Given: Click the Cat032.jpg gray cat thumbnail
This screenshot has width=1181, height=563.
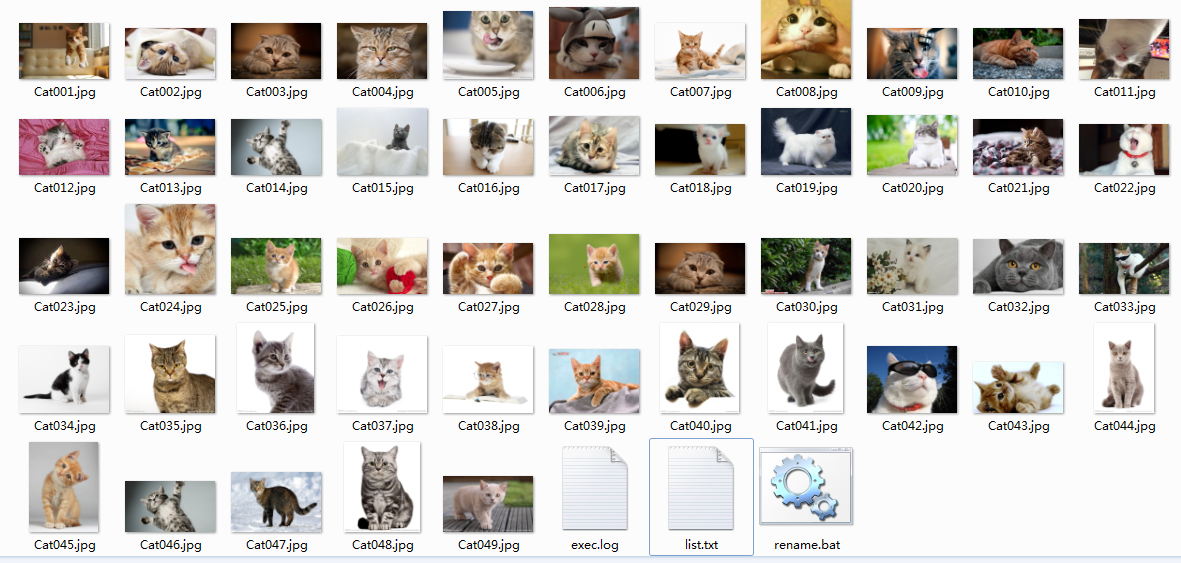Looking at the screenshot, I should click(x=1018, y=267).
